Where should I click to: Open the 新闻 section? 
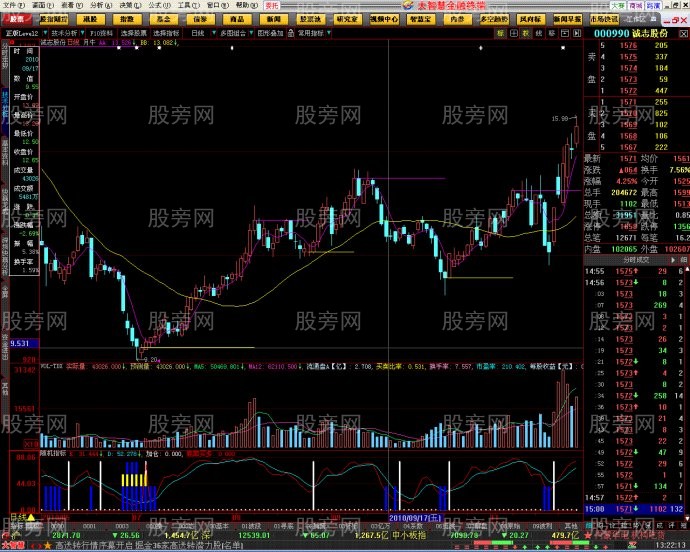click(x=274, y=19)
